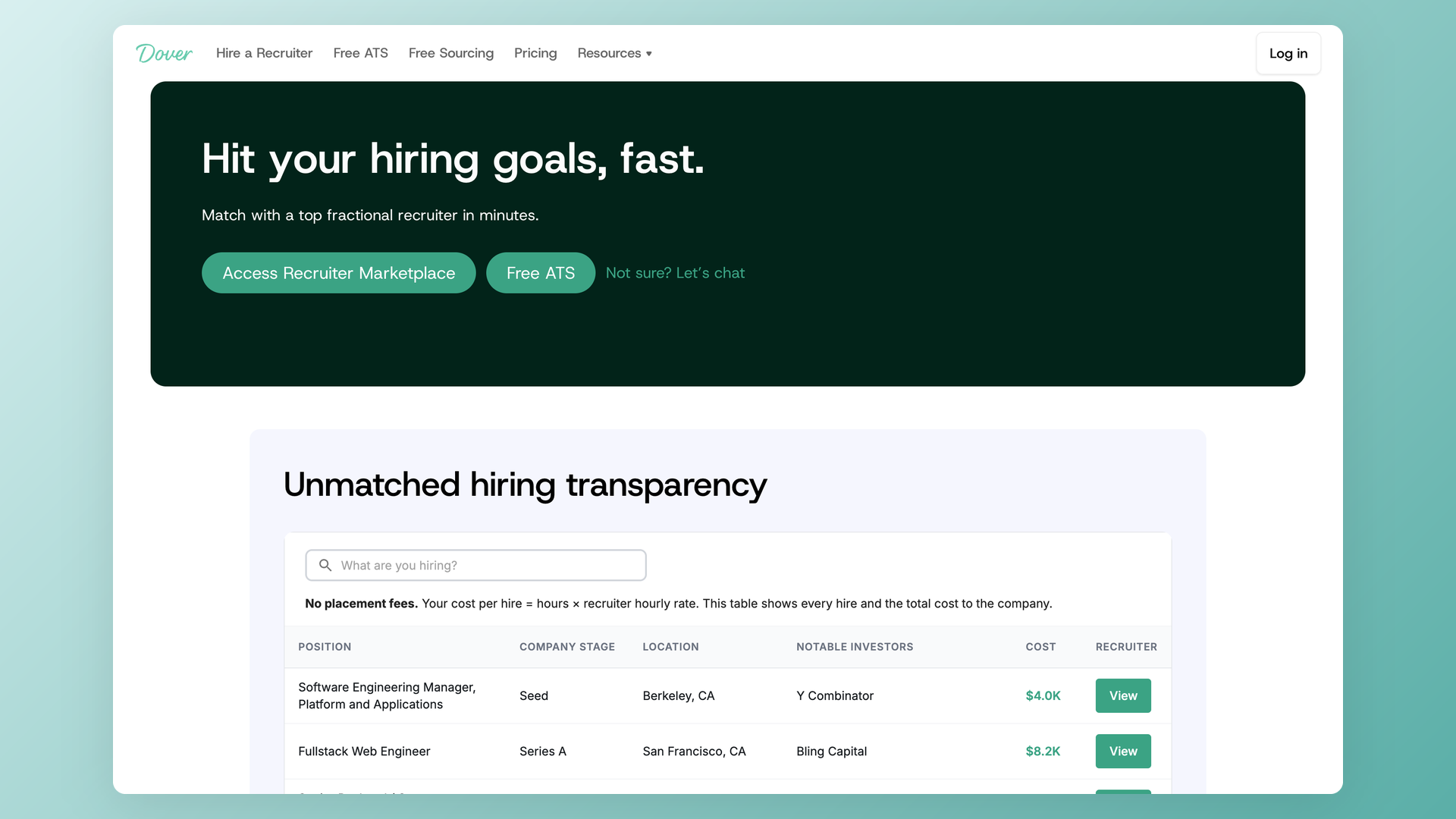The height and width of the screenshot is (819, 1456).
Task: View recruiter for Software Engineering Manager row
Action: tap(1122, 695)
